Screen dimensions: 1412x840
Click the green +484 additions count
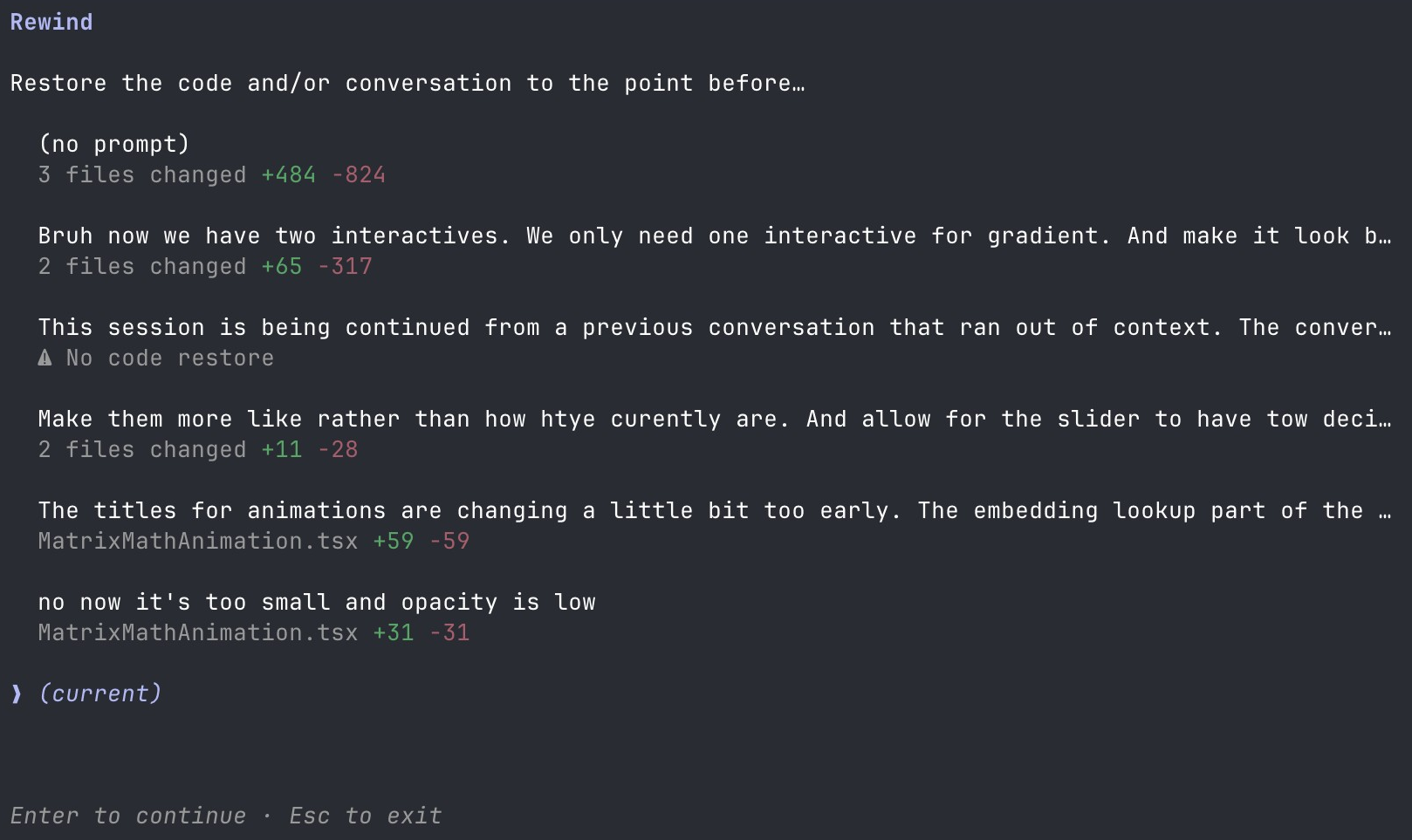(289, 174)
